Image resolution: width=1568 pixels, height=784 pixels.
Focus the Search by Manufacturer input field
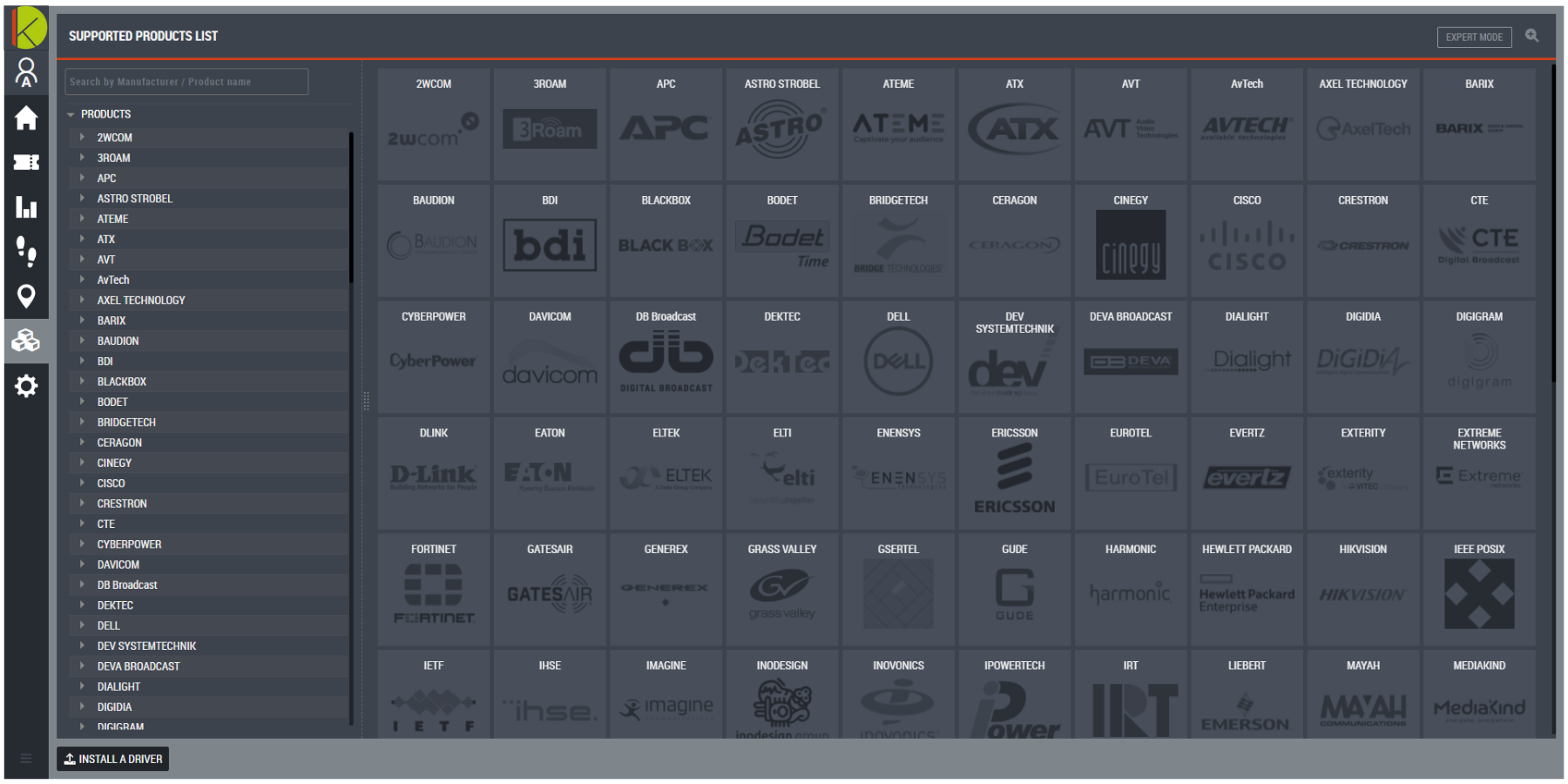click(x=186, y=82)
